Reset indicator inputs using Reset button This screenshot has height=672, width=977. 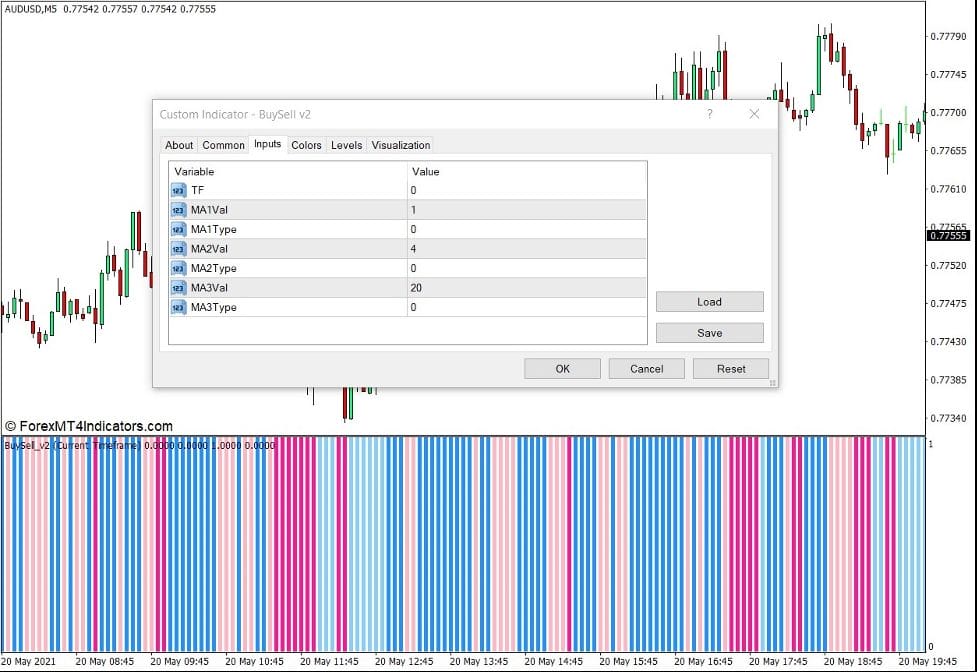pyautogui.click(x=730, y=368)
